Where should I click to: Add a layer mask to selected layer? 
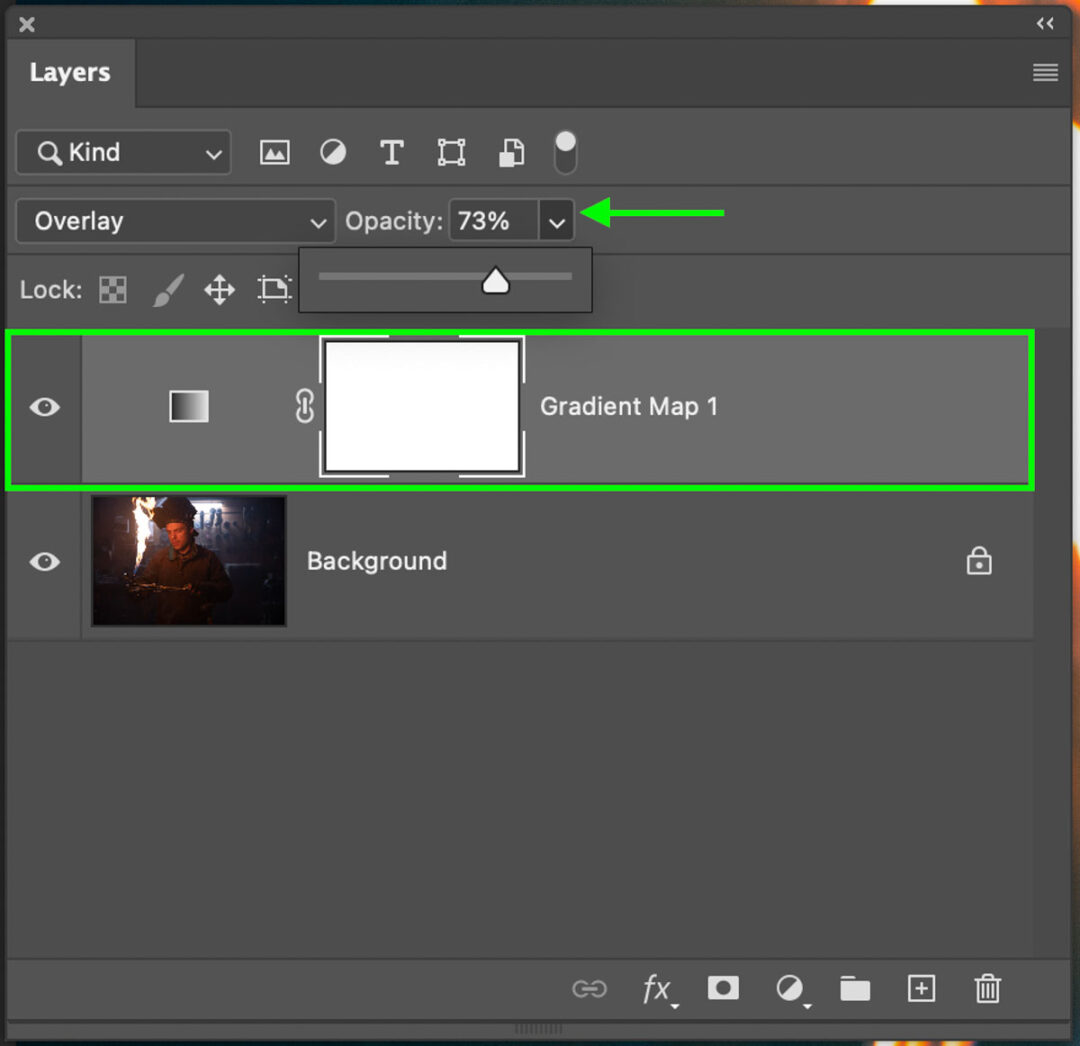723,989
